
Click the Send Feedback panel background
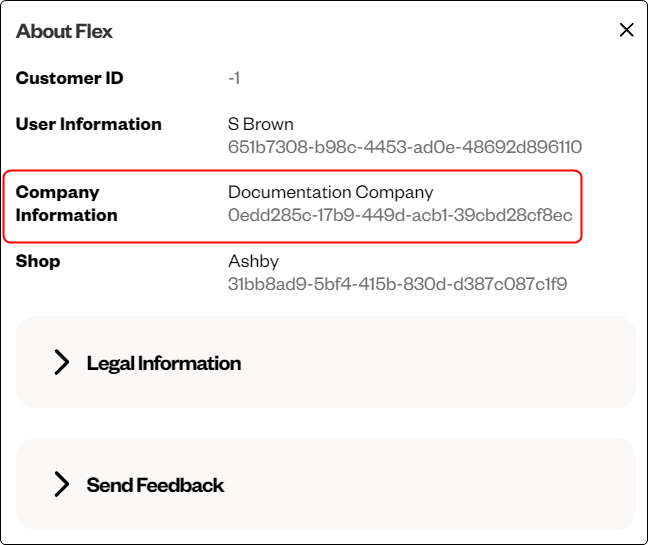coord(450,485)
